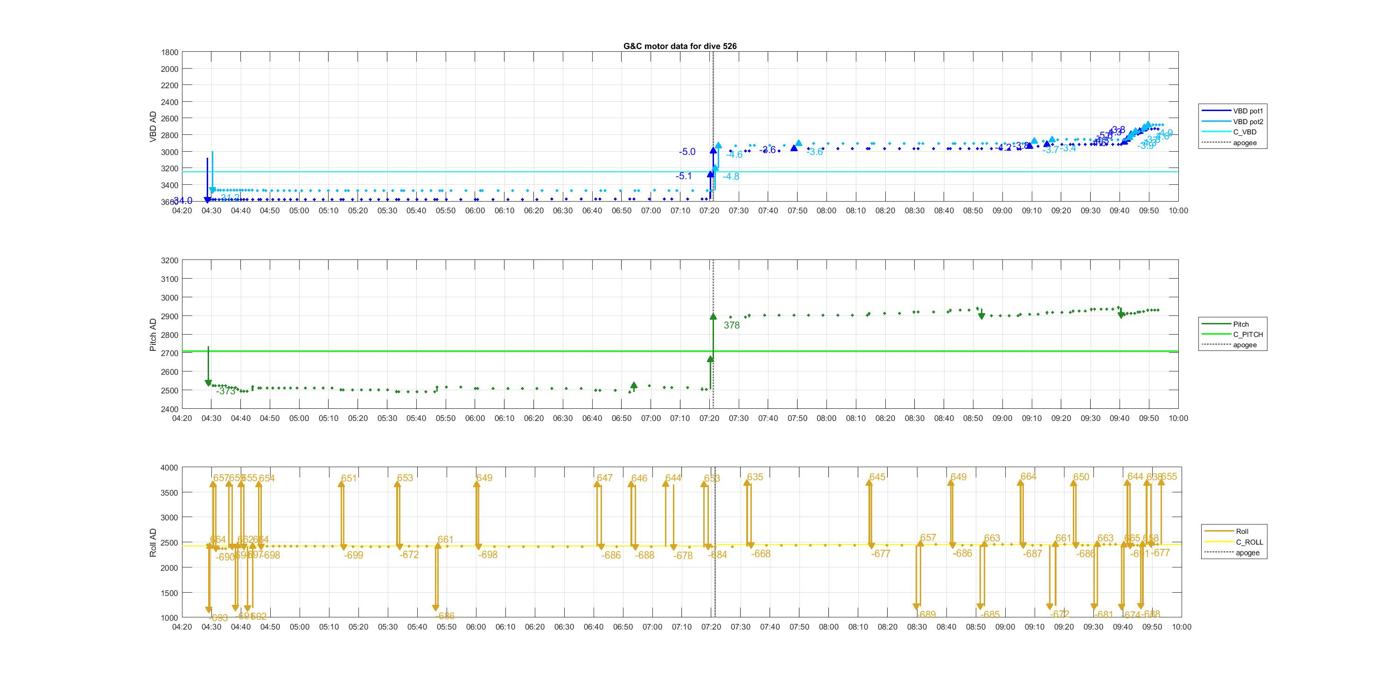This screenshot has height=693, width=1400.
Task: Click the '-4.8' annotation in VBD plot
Action: [x=731, y=176]
